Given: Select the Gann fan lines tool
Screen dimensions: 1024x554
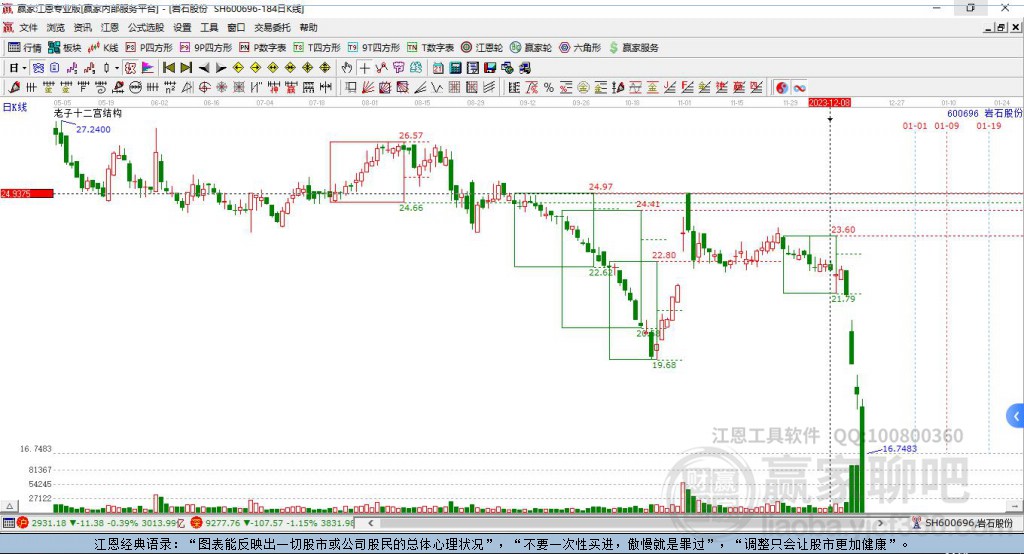Looking at the screenshot, I should (x=368, y=88).
